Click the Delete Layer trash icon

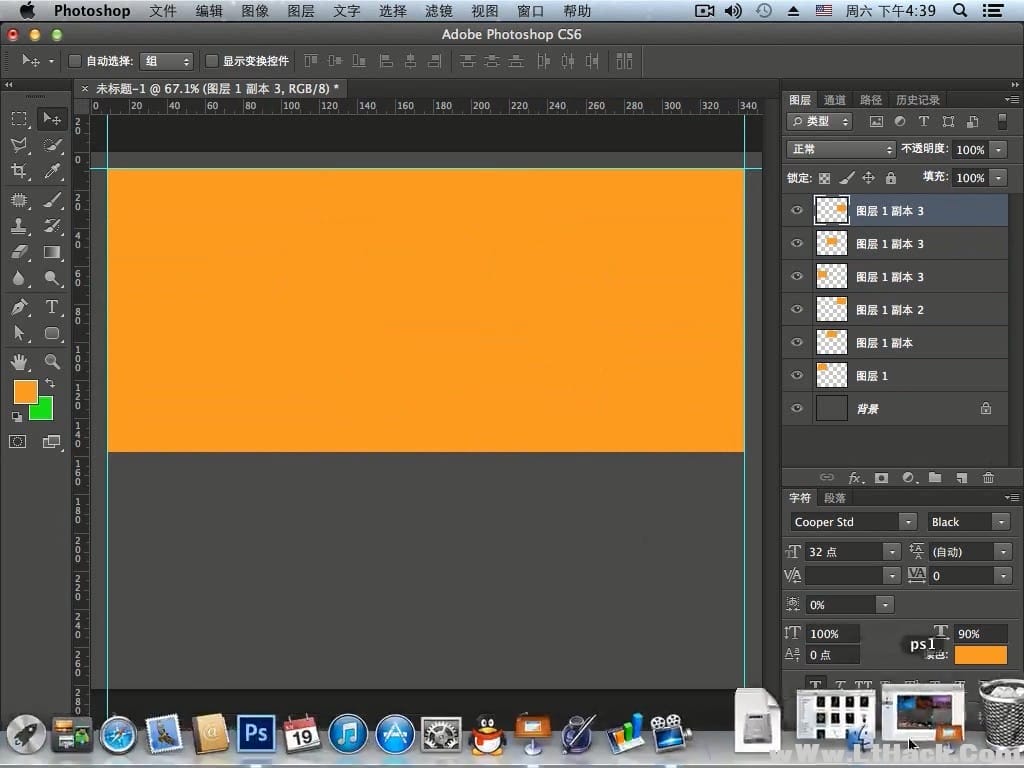[988, 478]
